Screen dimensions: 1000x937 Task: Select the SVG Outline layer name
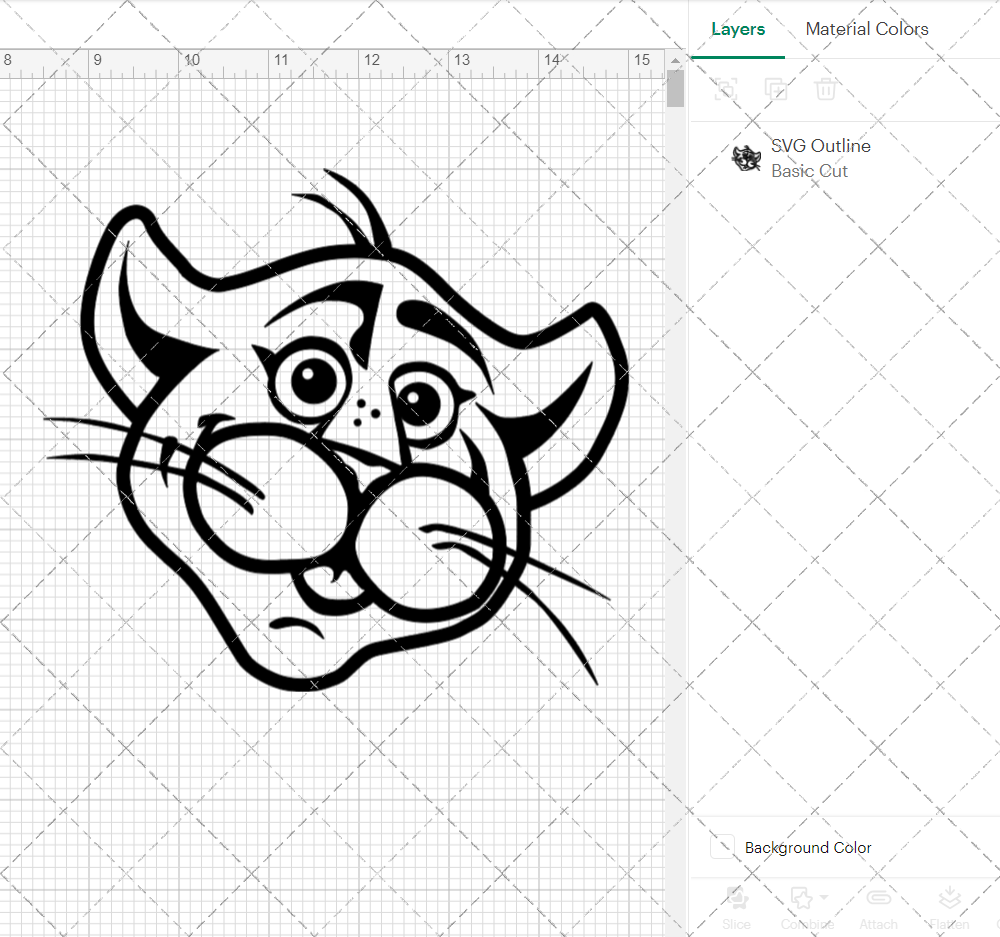pyautogui.click(x=821, y=146)
